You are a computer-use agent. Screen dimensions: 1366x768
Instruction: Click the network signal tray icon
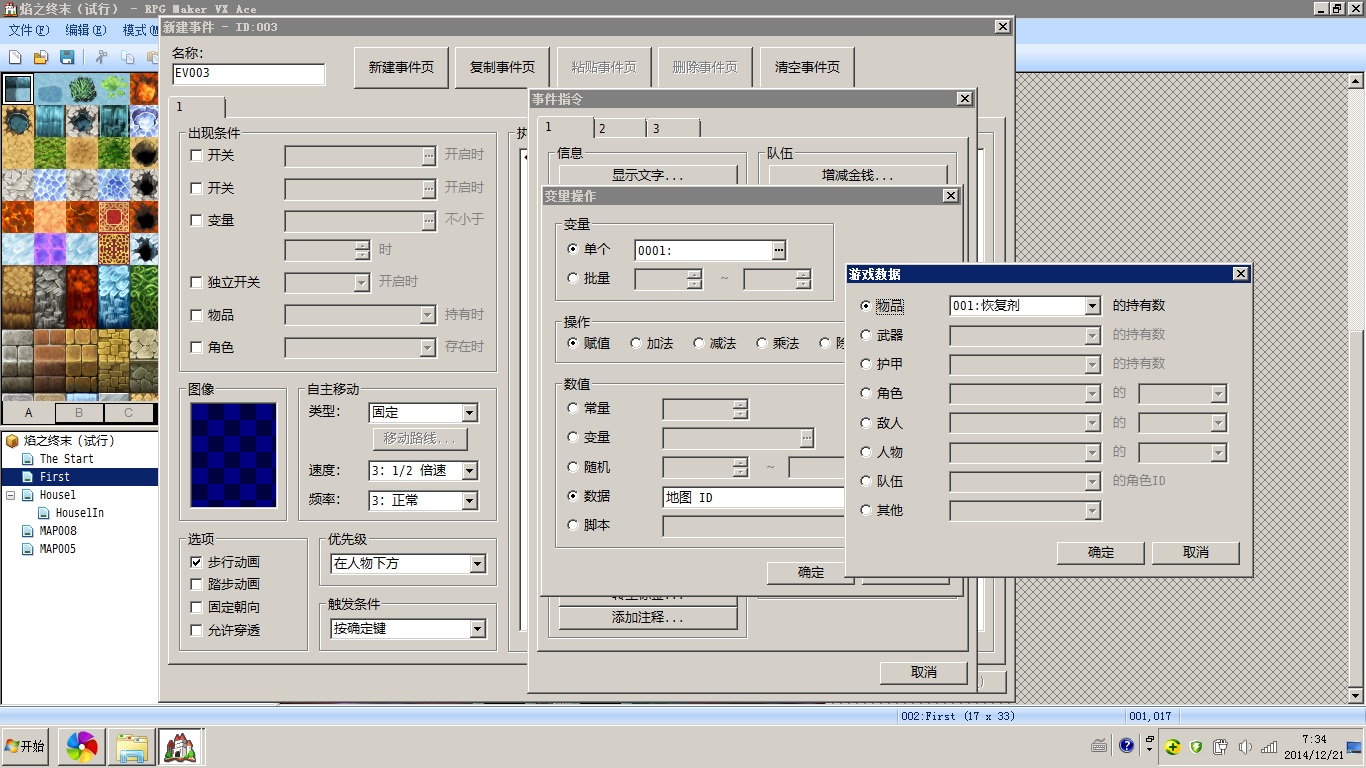coord(1269,746)
